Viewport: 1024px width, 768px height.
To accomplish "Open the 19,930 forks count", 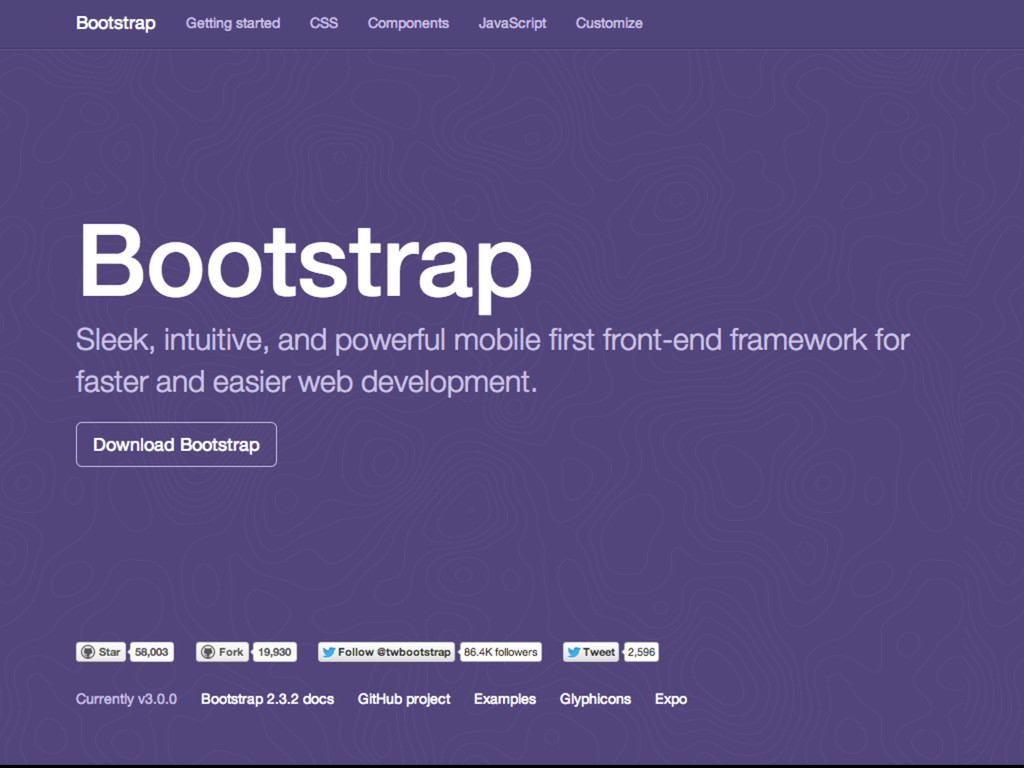I will pos(274,652).
